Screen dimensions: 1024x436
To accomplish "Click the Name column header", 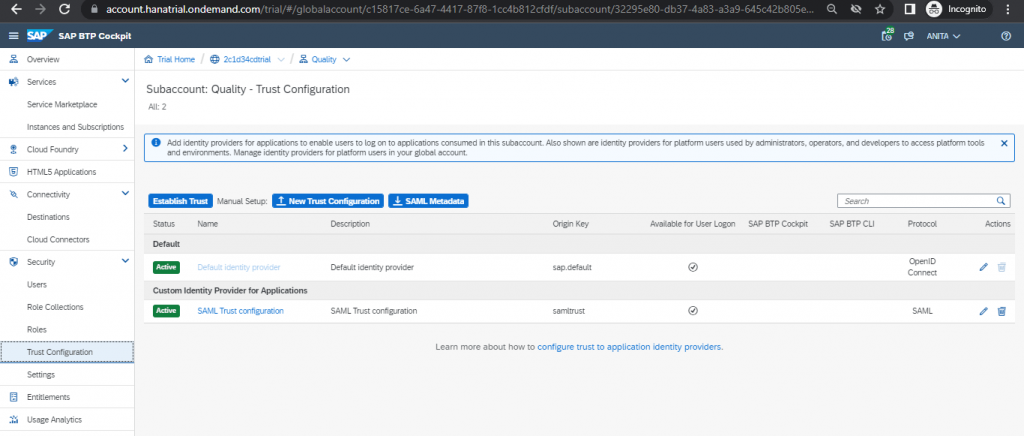I will click(x=208, y=224).
